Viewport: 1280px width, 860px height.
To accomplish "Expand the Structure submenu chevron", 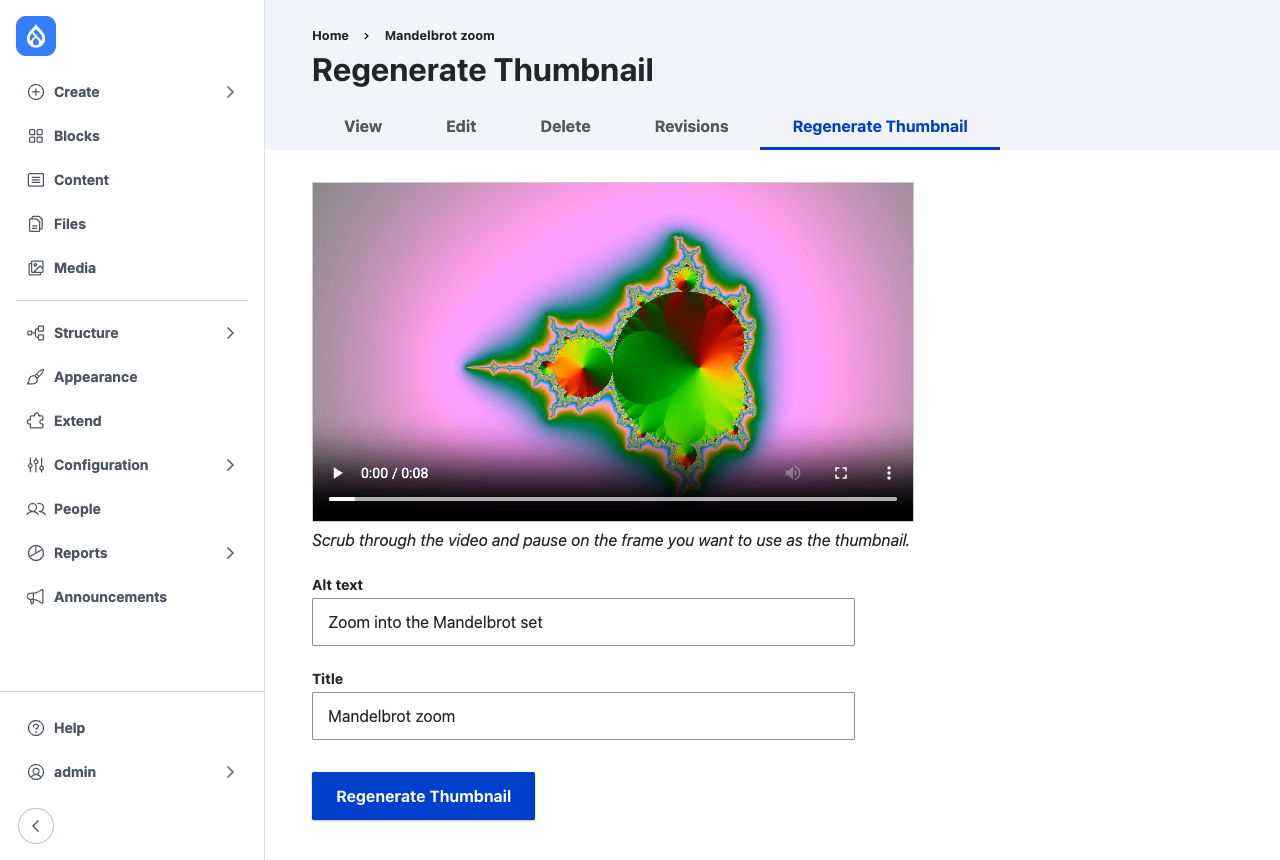I will 230,333.
